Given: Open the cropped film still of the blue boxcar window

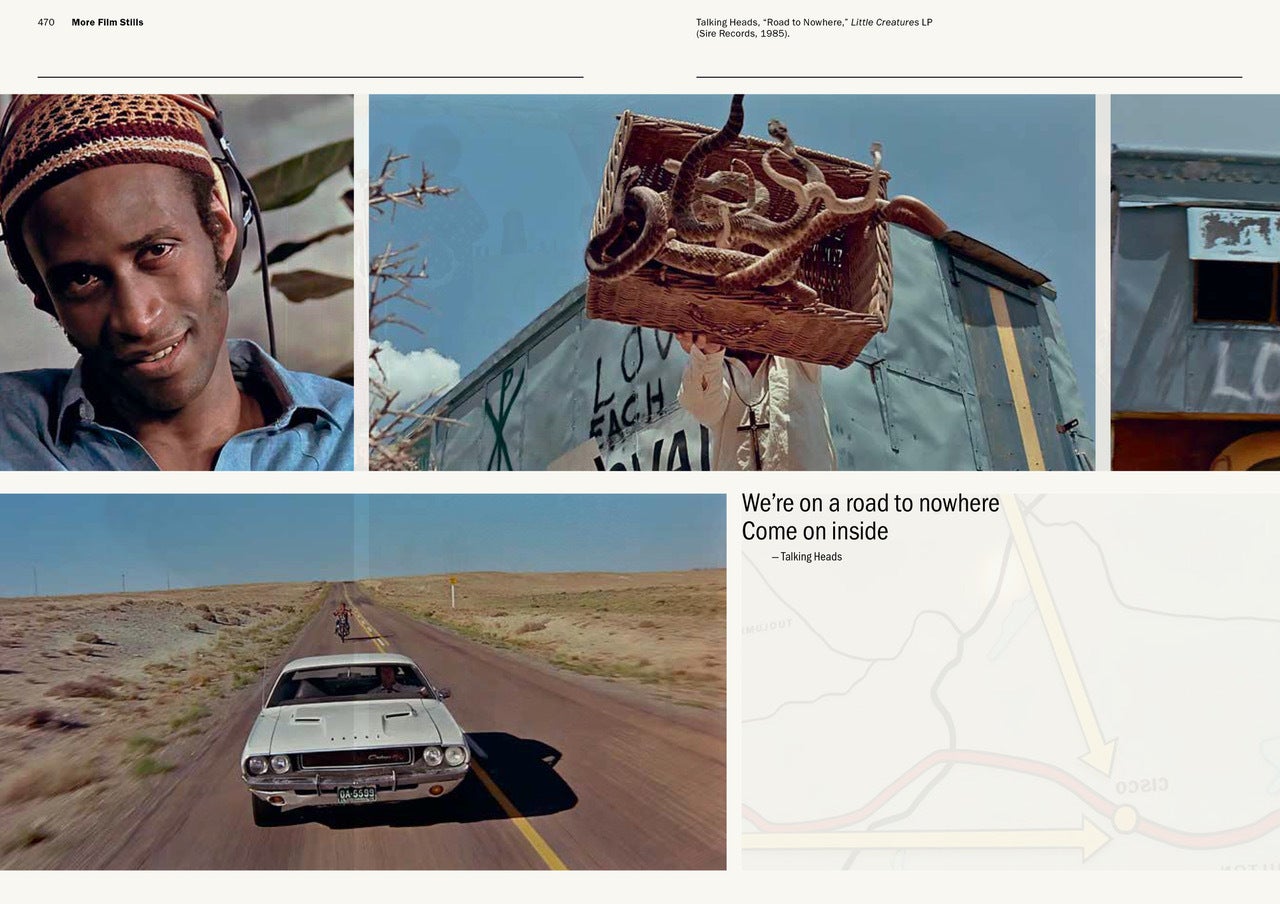Looking at the screenshot, I should click(1195, 282).
